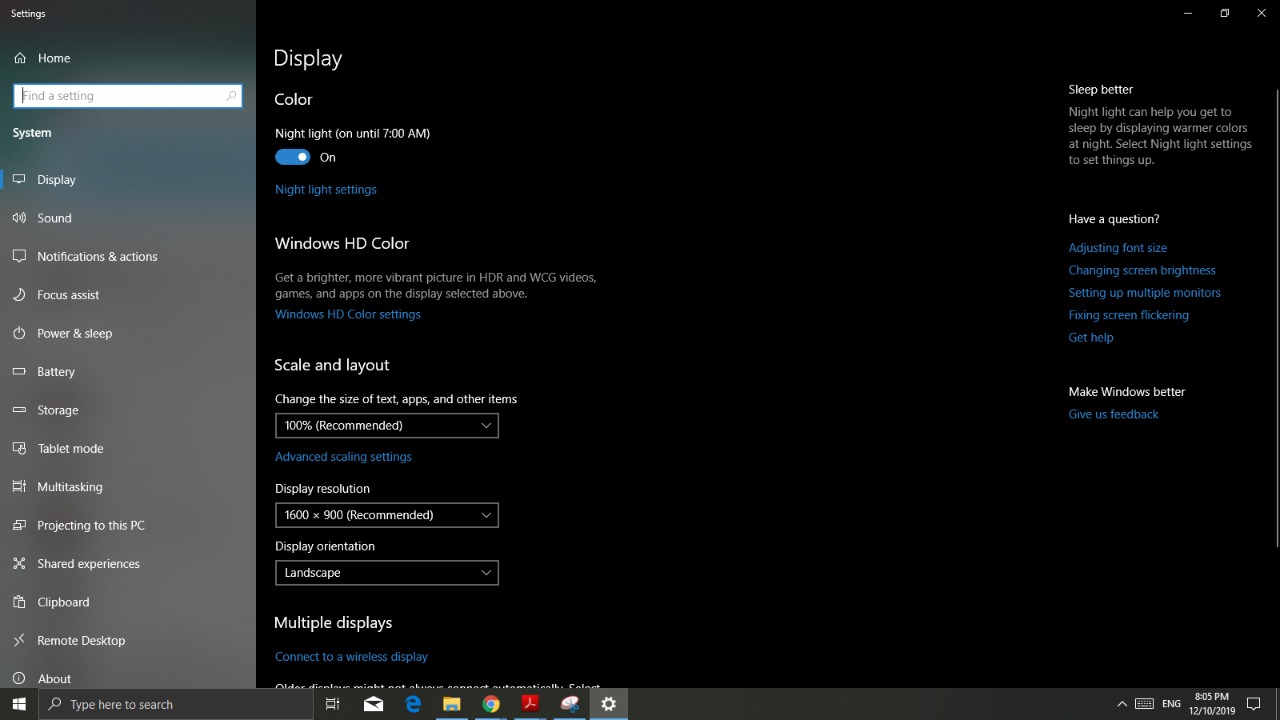Image resolution: width=1280 pixels, height=720 pixels.
Task: Click Connect to a wireless display
Action: (351, 657)
